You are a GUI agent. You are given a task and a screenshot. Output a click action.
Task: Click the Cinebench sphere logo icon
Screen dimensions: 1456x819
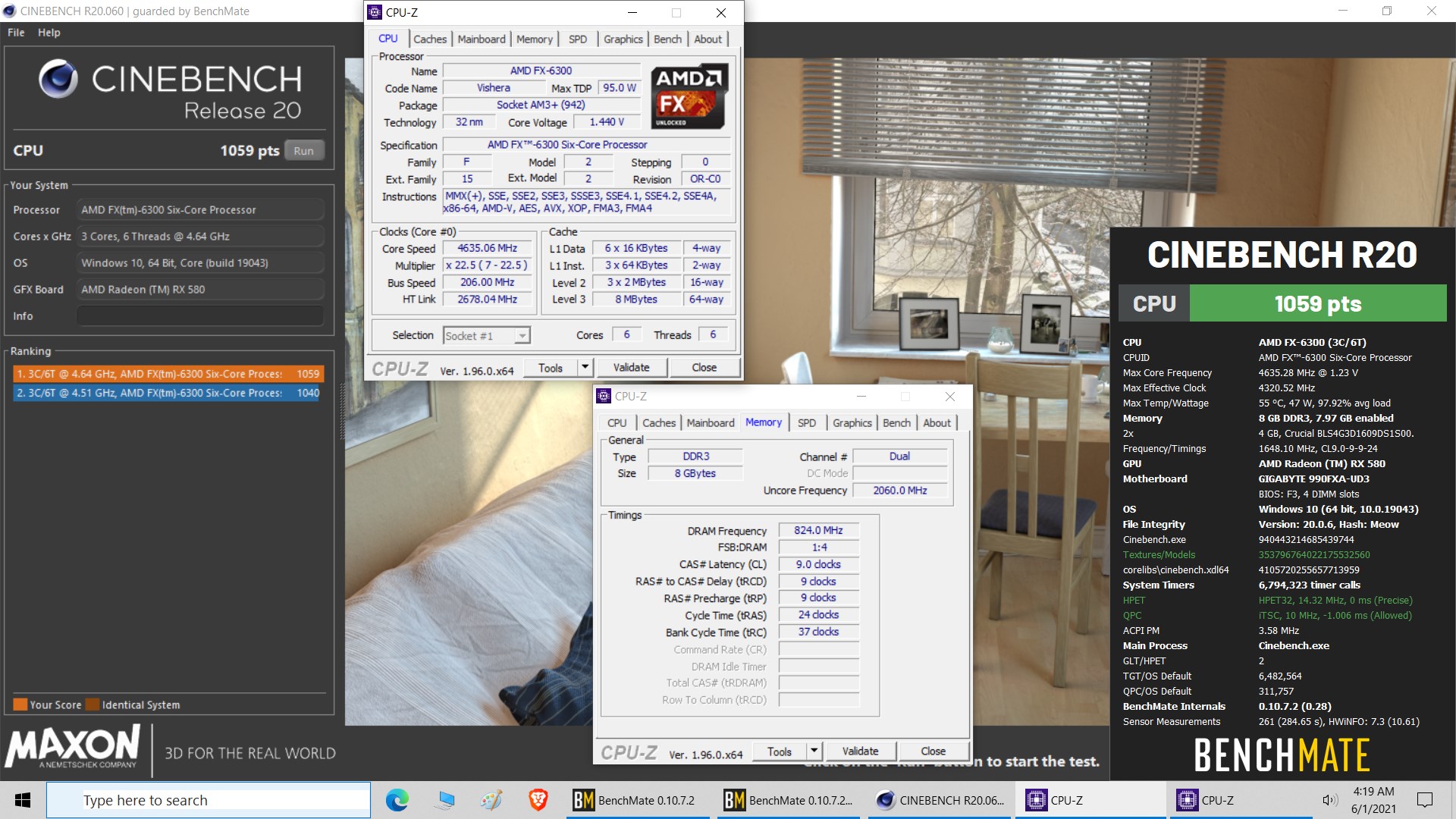tap(58, 79)
